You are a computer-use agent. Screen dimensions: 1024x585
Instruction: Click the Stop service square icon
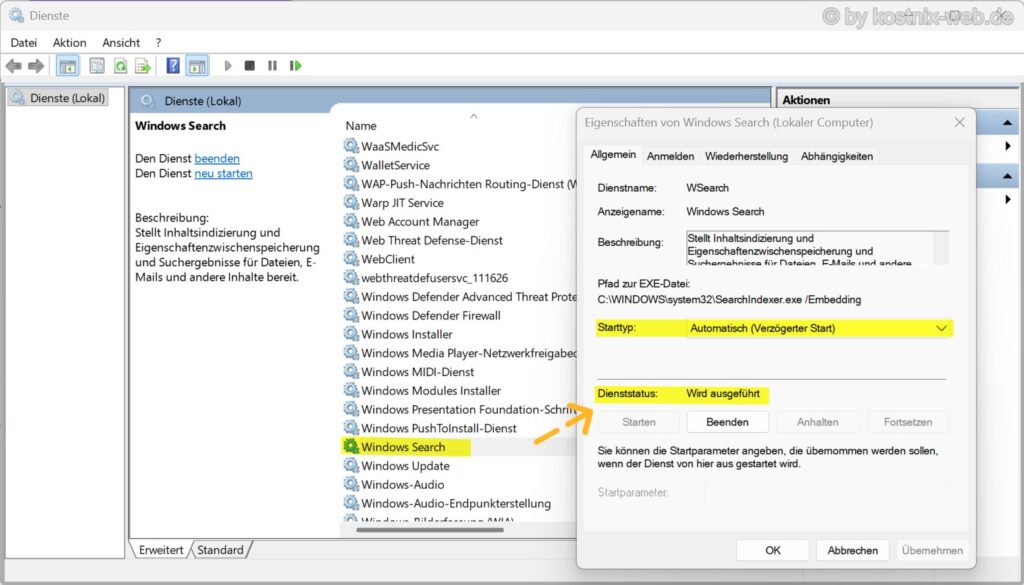point(249,66)
